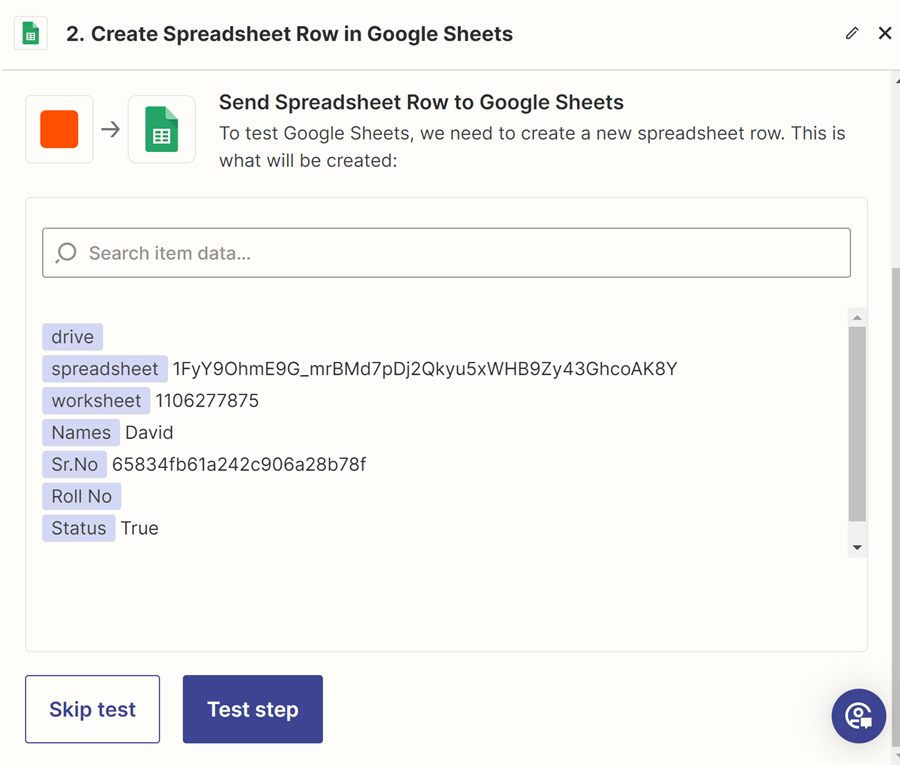This screenshot has width=900, height=765.
Task: Click the scrollbar up arrow in data list
Action: 857,317
